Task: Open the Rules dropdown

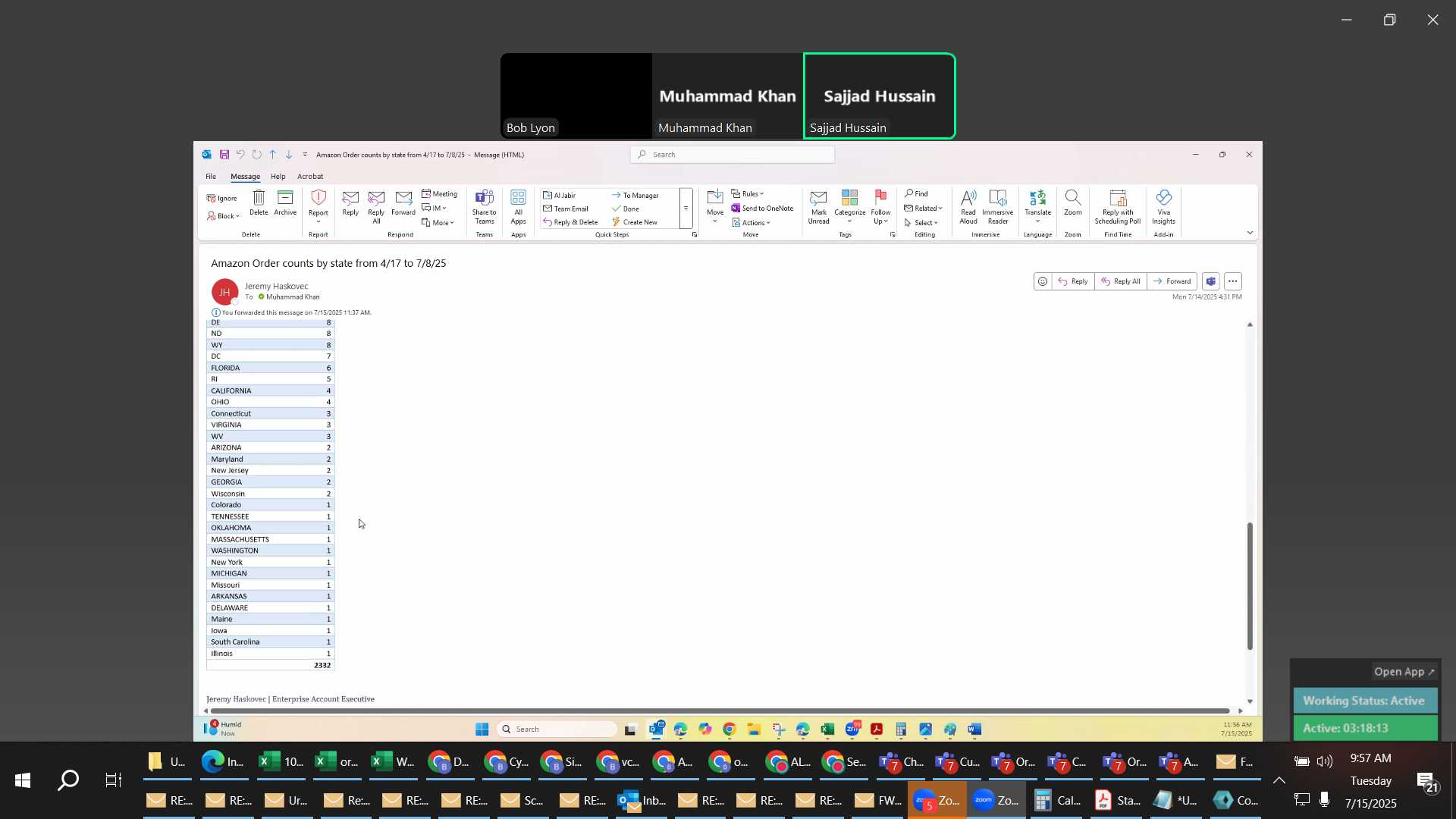Action: (748, 194)
